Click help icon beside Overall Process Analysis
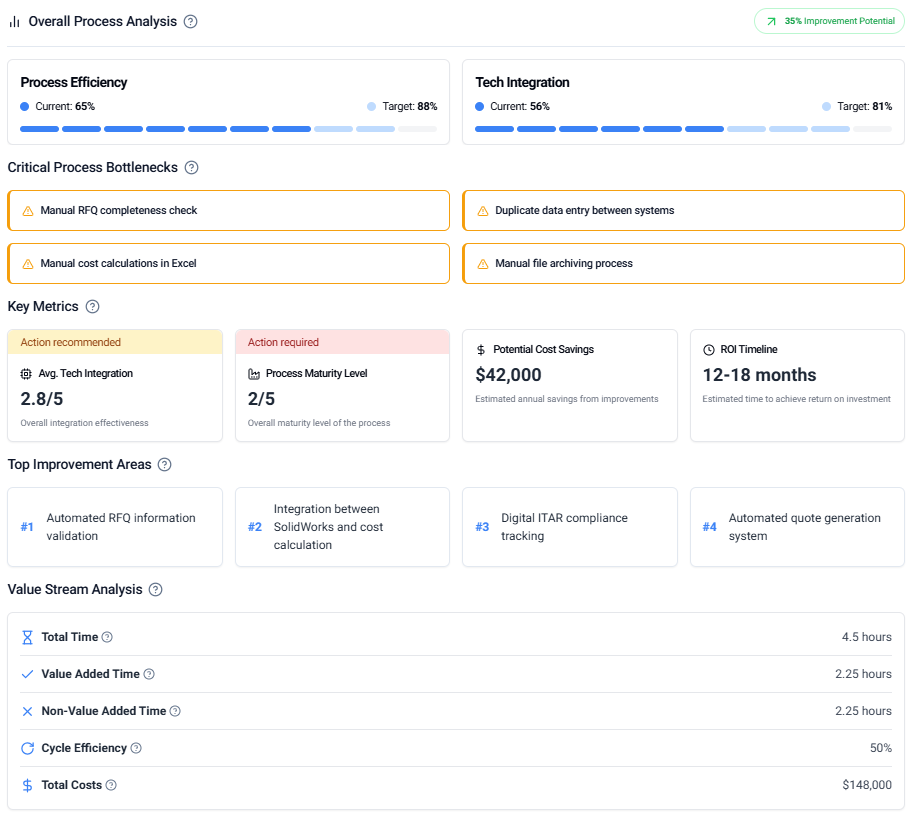 pos(191,22)
